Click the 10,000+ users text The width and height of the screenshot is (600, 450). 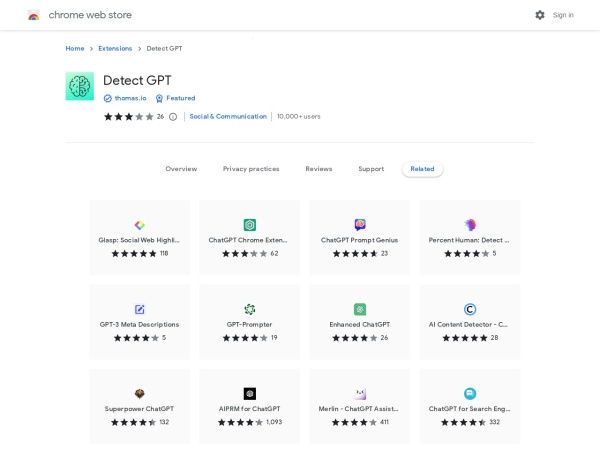point(298,116)
